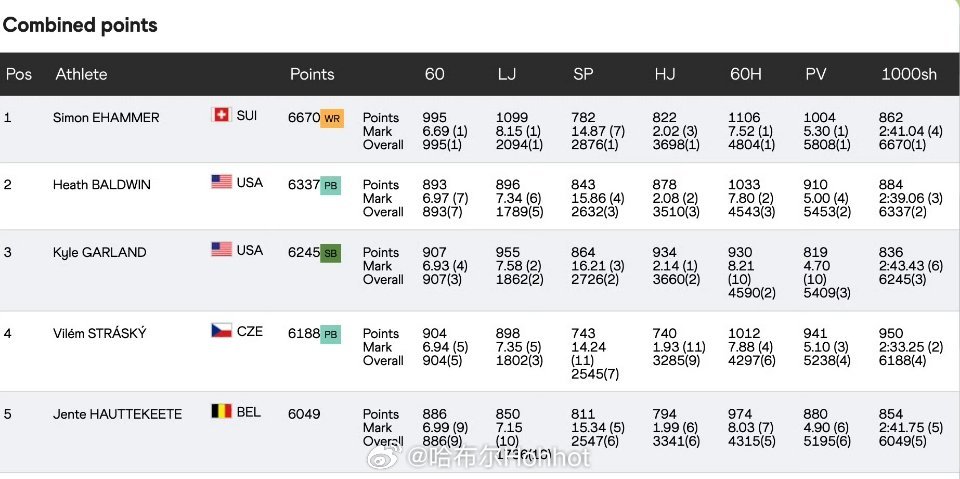The width and height of the screenshot is (960, 479).
Task: Click the Belgium flag icon
Action: (221, 411)
